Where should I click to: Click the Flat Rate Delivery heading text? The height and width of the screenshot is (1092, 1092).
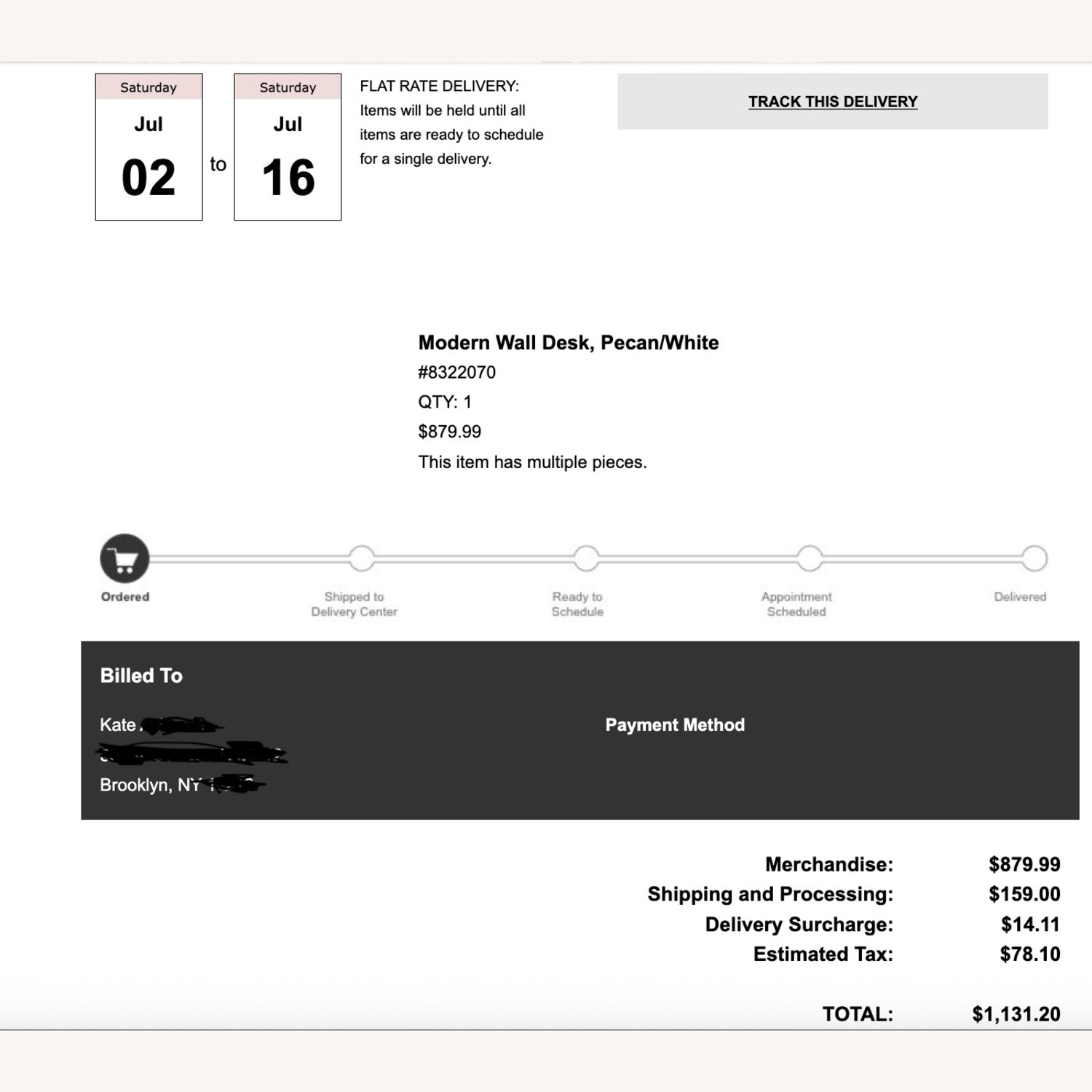click(439, 87)
